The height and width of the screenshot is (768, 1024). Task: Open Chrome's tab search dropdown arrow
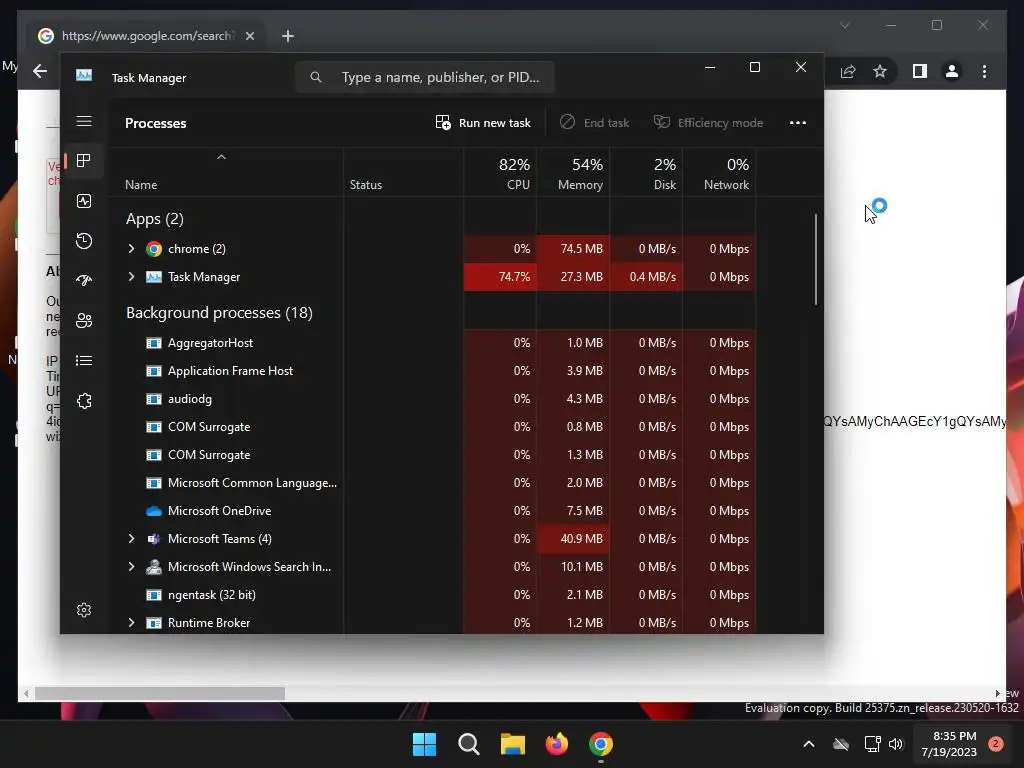click(844, 25)
